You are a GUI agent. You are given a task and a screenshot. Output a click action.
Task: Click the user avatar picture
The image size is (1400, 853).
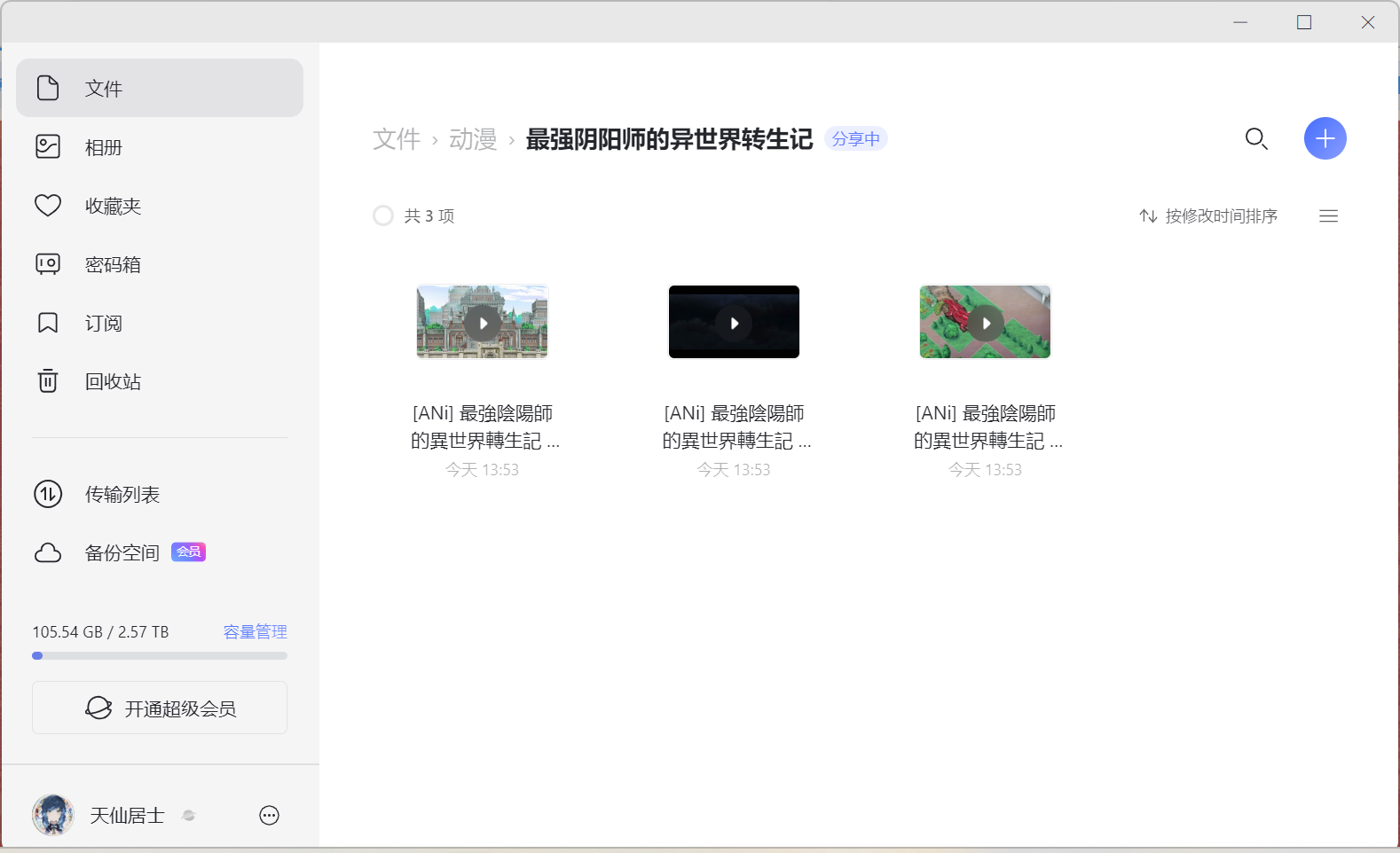click(53, 815)
